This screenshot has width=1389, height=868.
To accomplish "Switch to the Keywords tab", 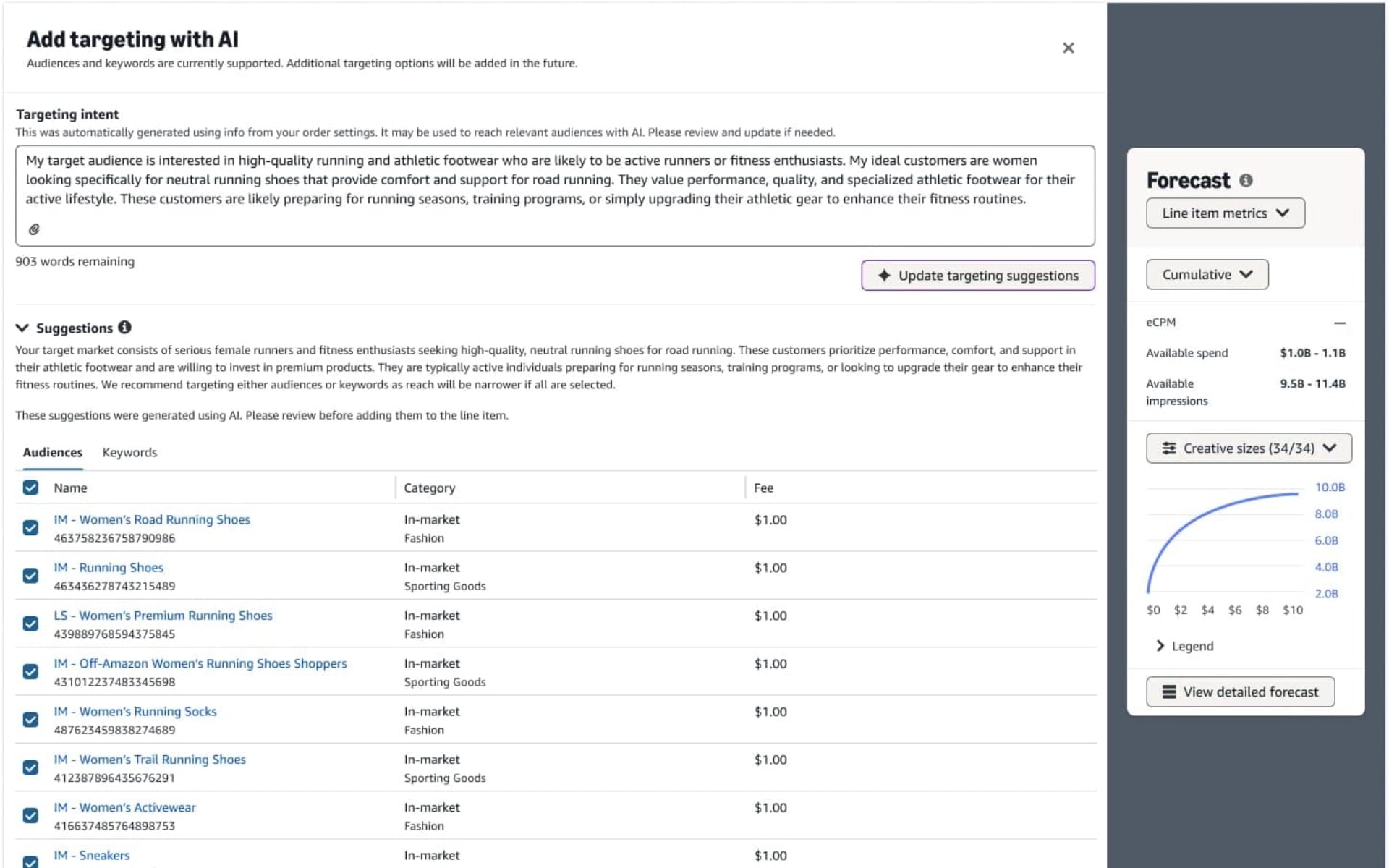I will tap(129, 452).
